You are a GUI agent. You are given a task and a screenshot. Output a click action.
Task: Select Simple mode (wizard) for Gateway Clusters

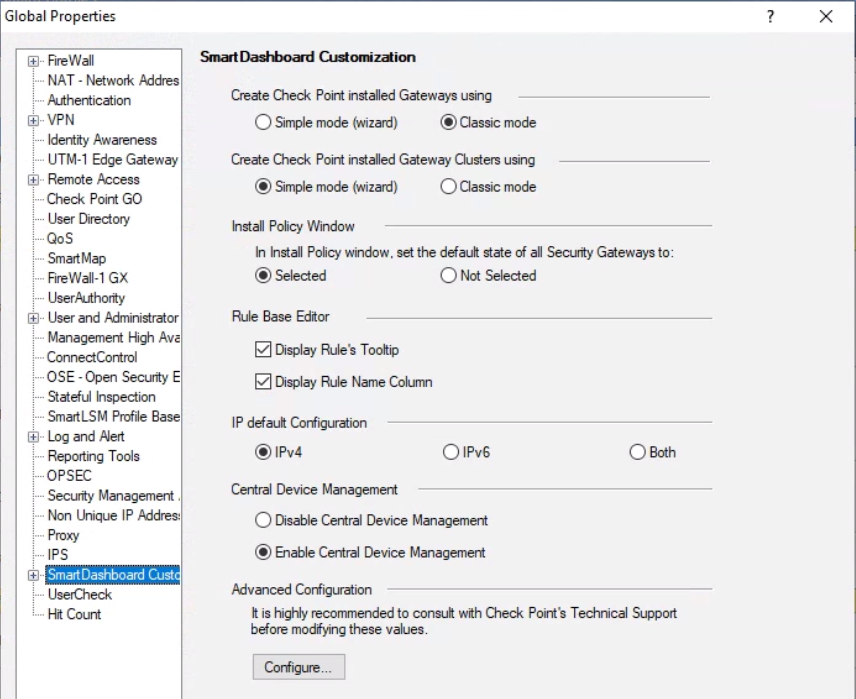point(263,187)
